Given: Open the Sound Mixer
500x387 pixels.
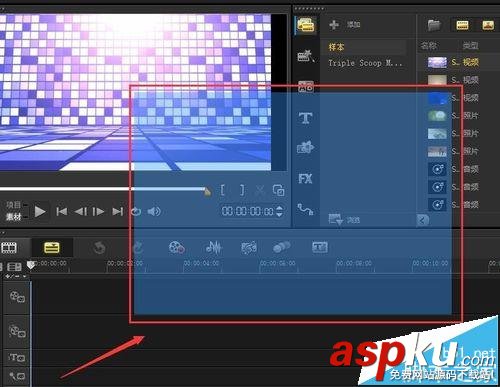Looking at the screenshot, I should tap(214, 248).
